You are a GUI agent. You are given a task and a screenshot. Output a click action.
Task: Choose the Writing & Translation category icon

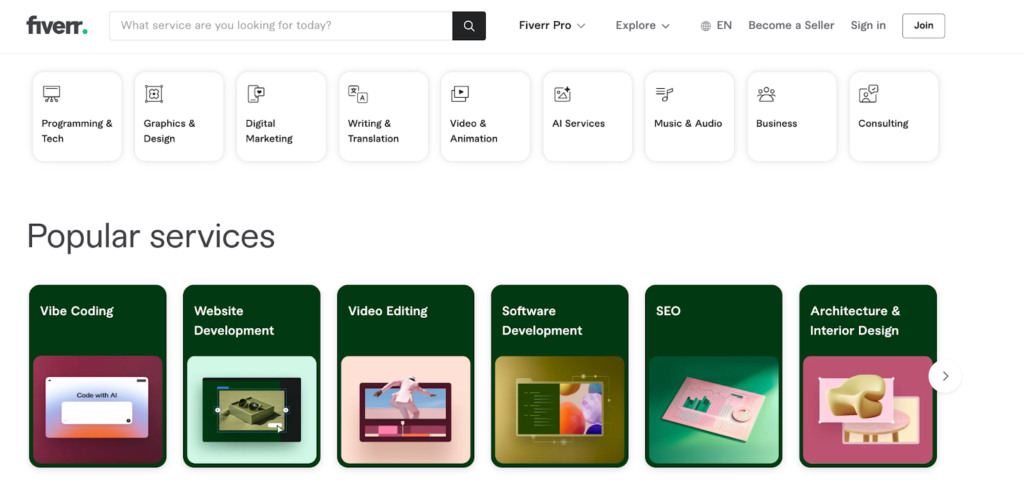358,94
